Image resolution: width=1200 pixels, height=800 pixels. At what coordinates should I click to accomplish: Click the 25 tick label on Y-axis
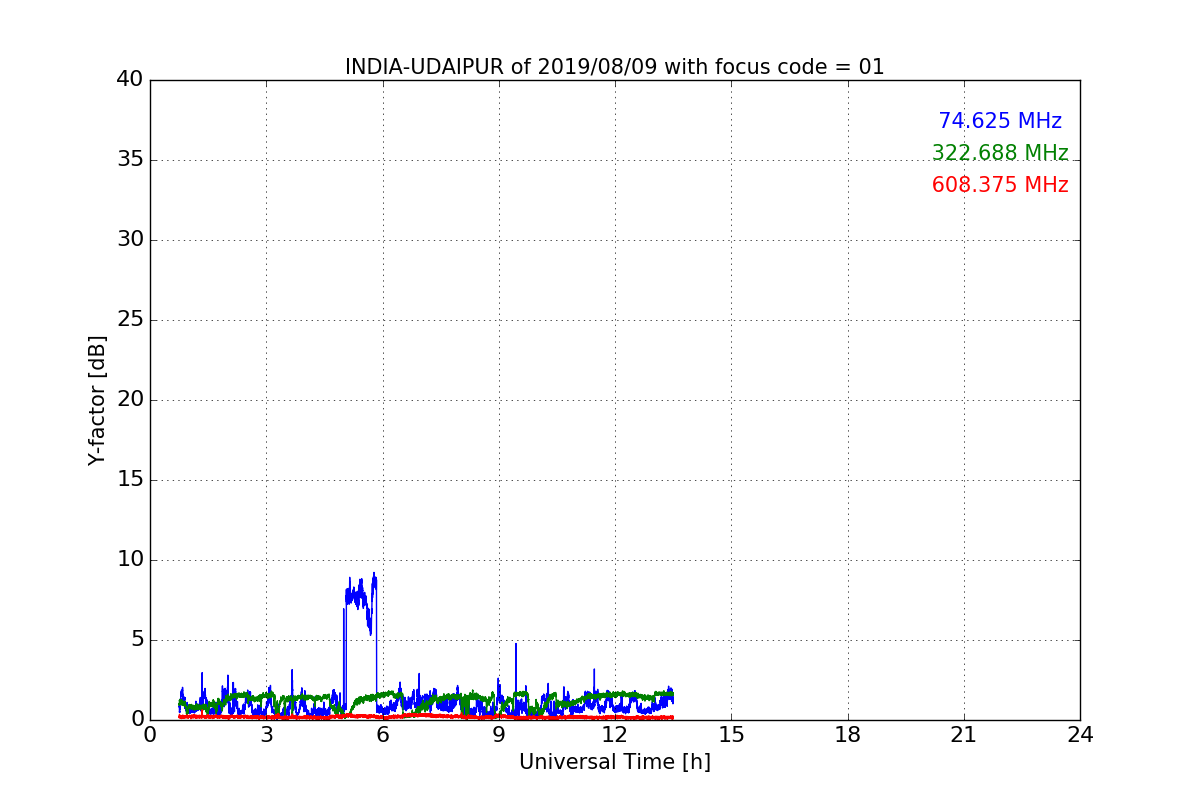130,320
